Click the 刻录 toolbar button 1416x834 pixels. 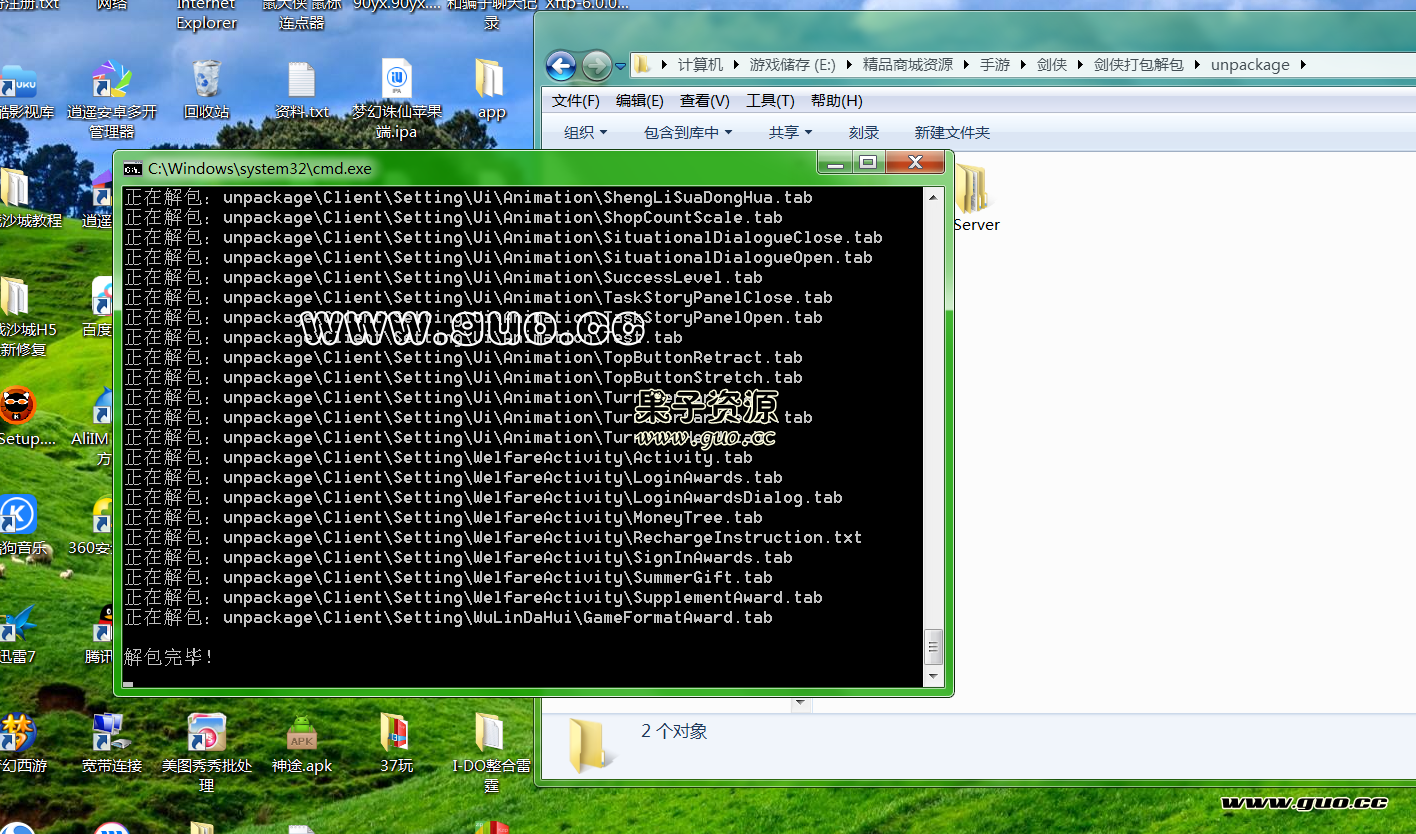coord(863,133)
